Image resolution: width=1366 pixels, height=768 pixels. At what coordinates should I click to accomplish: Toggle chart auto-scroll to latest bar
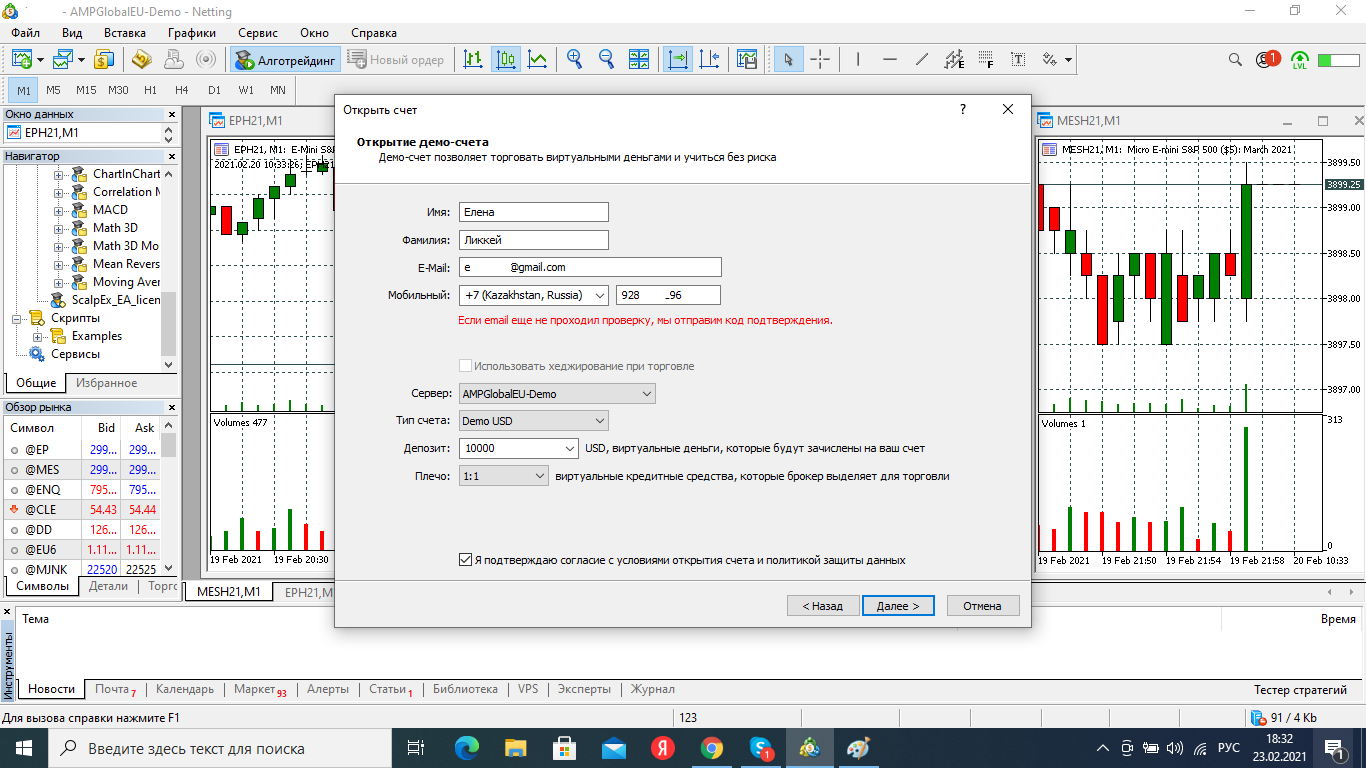678,60
